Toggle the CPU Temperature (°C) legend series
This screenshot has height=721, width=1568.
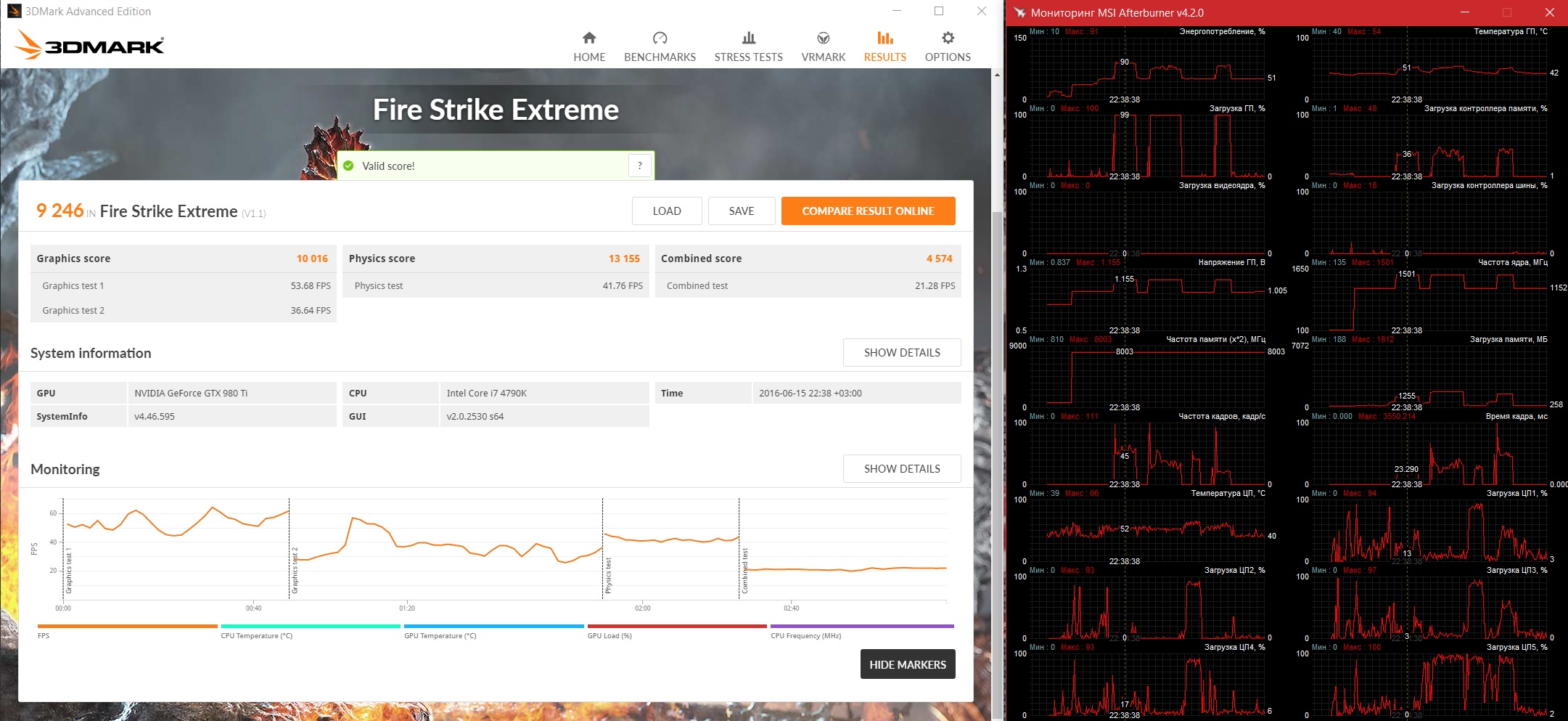click(311, 630)
